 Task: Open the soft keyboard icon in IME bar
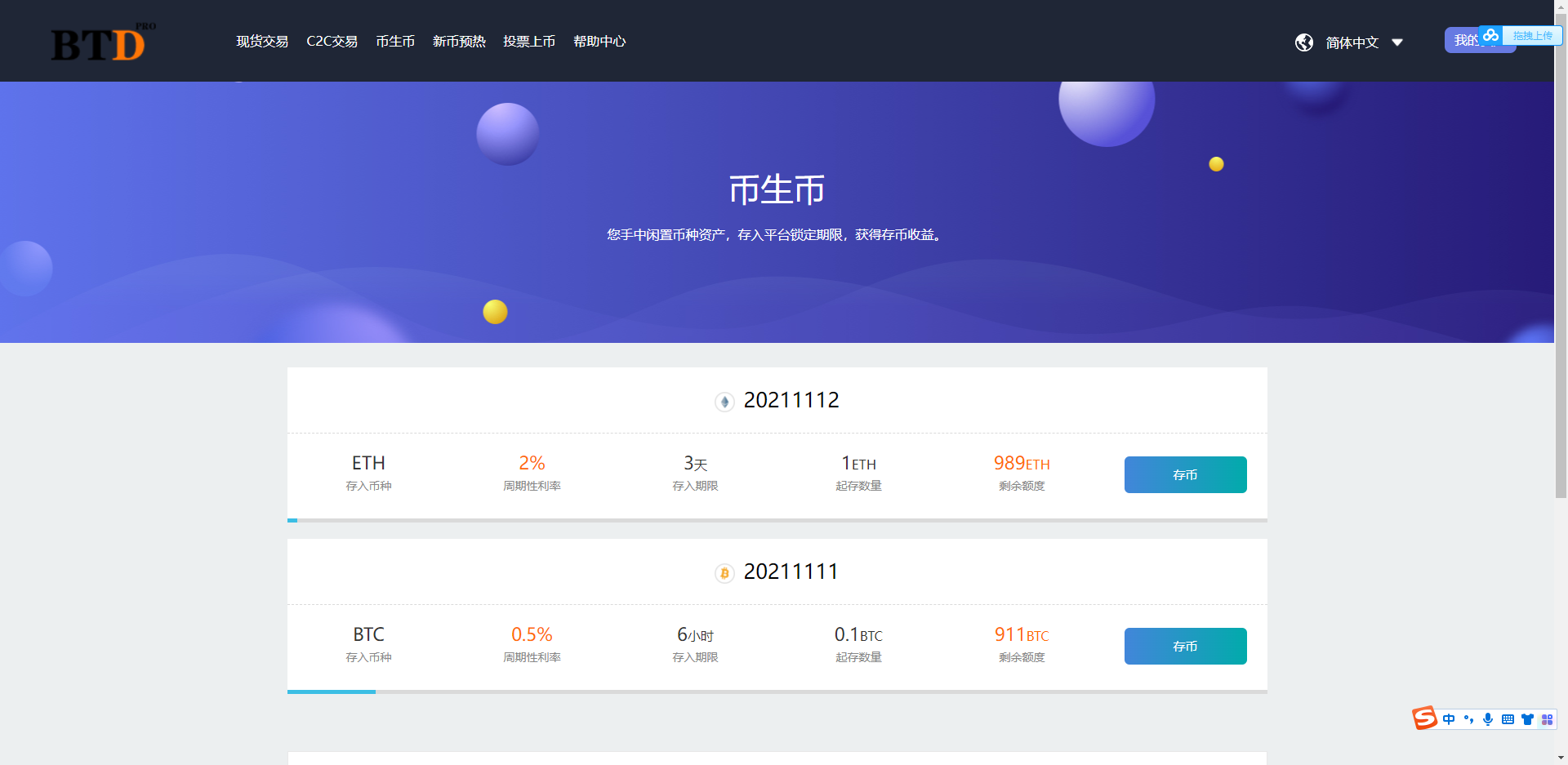(1508, 719)
